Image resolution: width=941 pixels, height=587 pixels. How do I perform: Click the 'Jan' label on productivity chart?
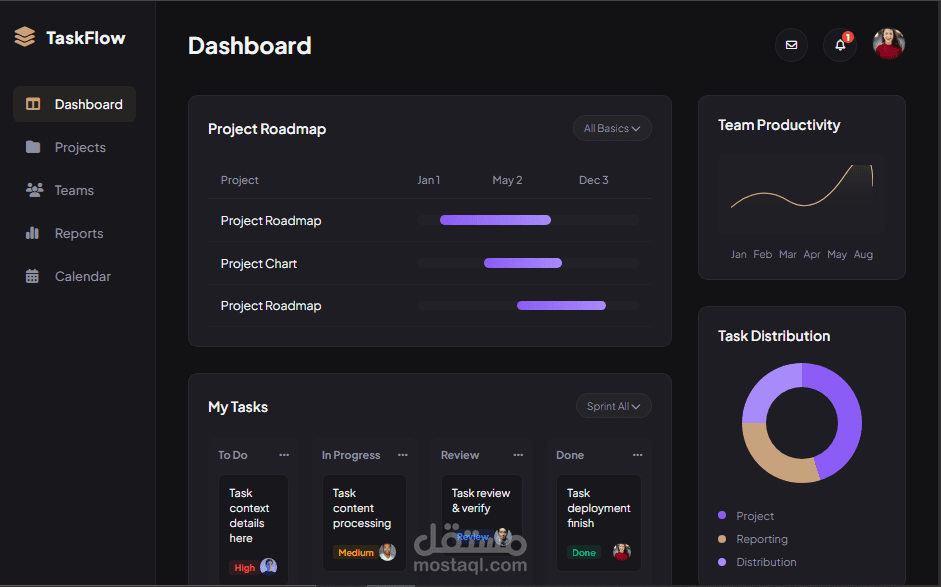739,254
